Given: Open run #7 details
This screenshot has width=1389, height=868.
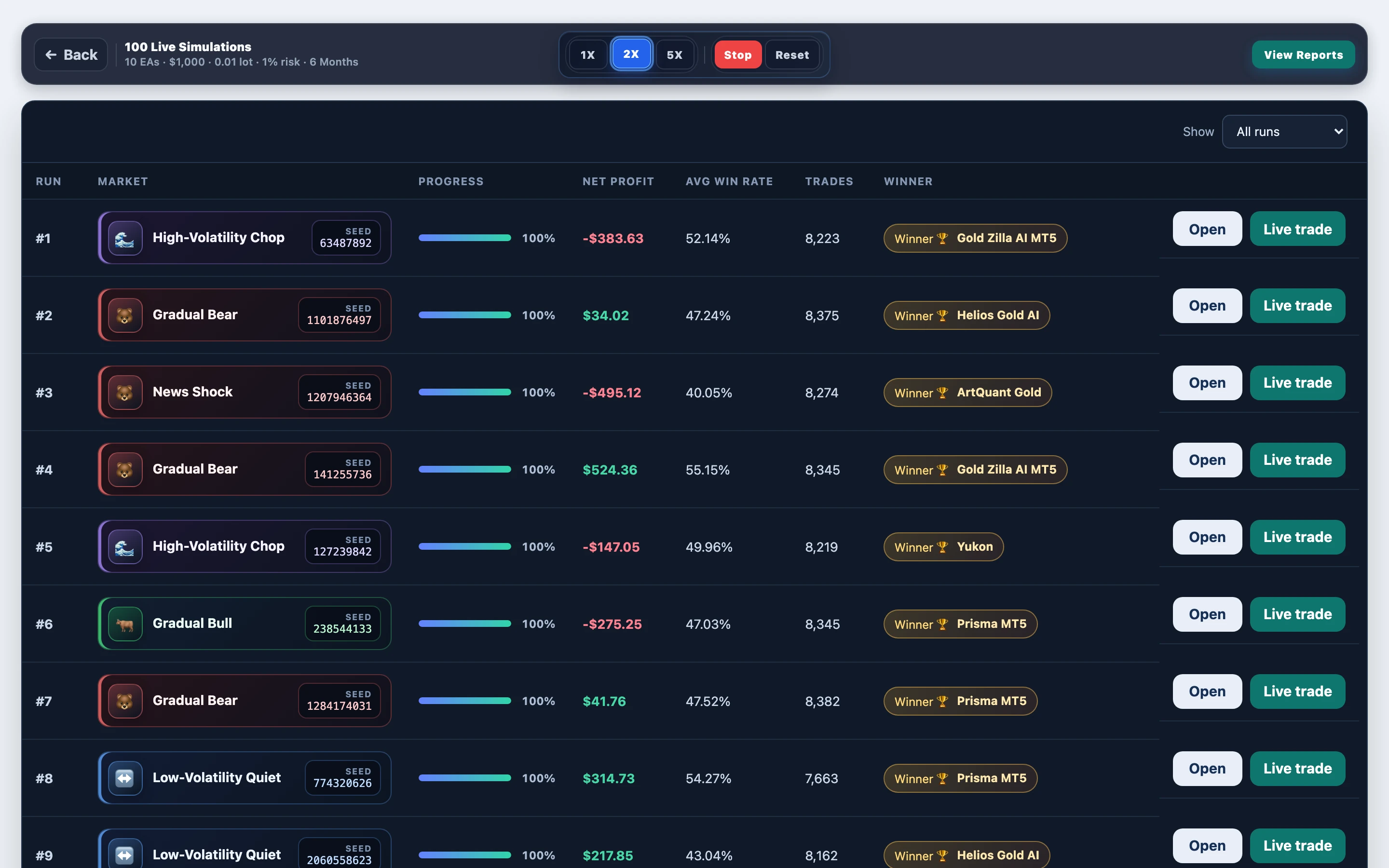Looking at the screenshot, I should point(1207,692).
